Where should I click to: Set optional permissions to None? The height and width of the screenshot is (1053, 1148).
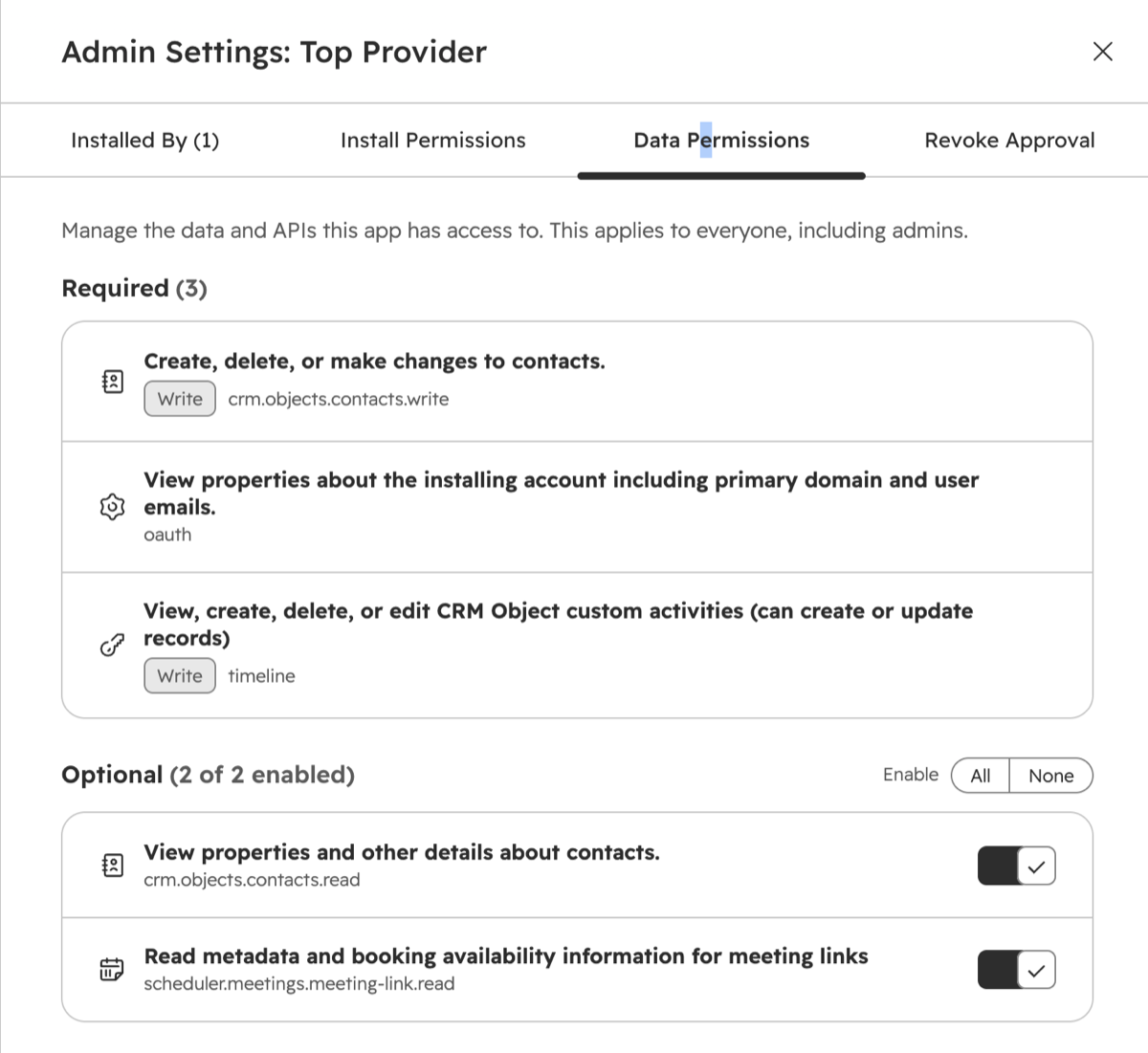pos(1051,776)
